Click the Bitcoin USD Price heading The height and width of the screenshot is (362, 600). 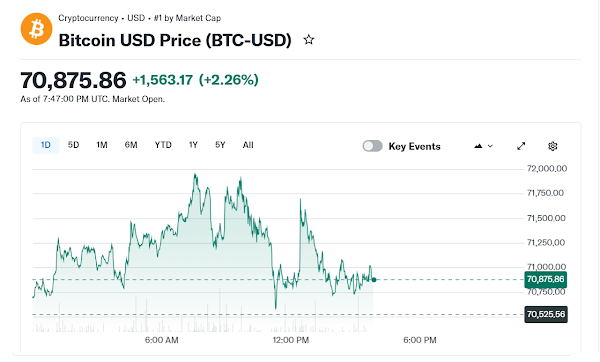(x=175, y=40)
